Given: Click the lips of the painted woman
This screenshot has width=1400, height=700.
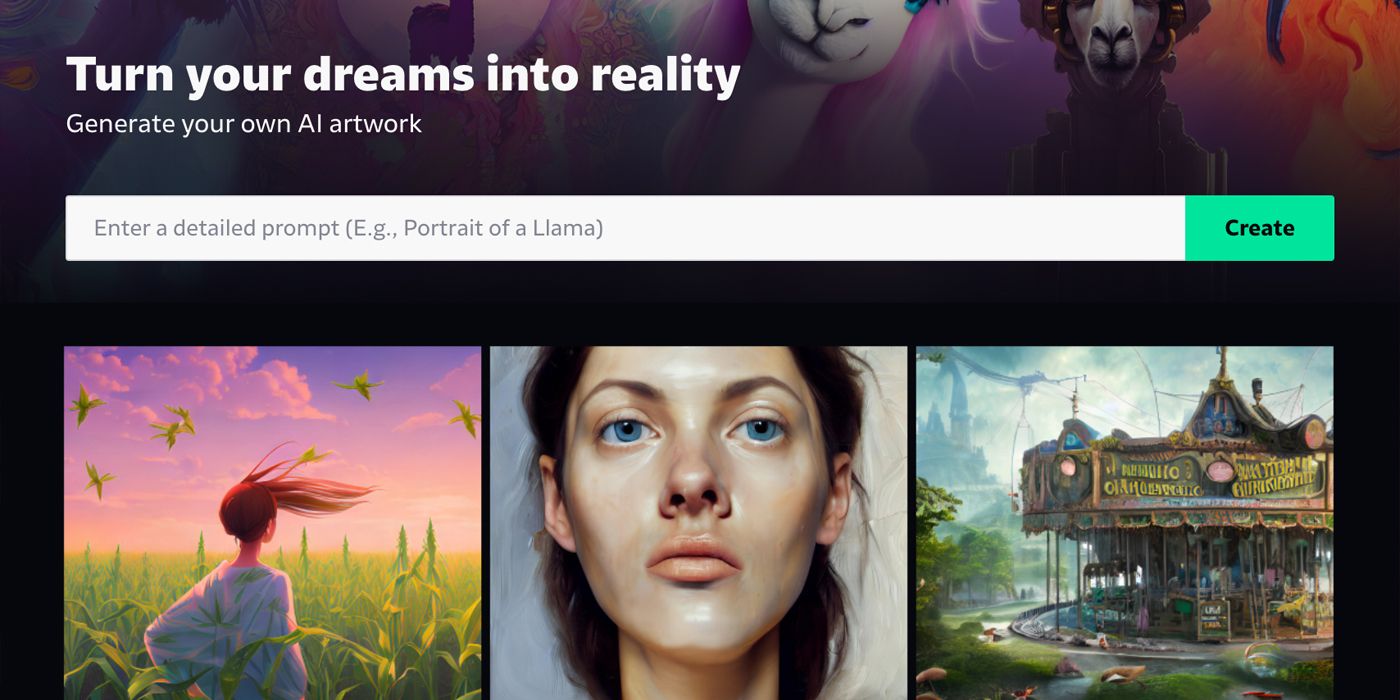Looking at the screenshot, I should tap(694, 559).
